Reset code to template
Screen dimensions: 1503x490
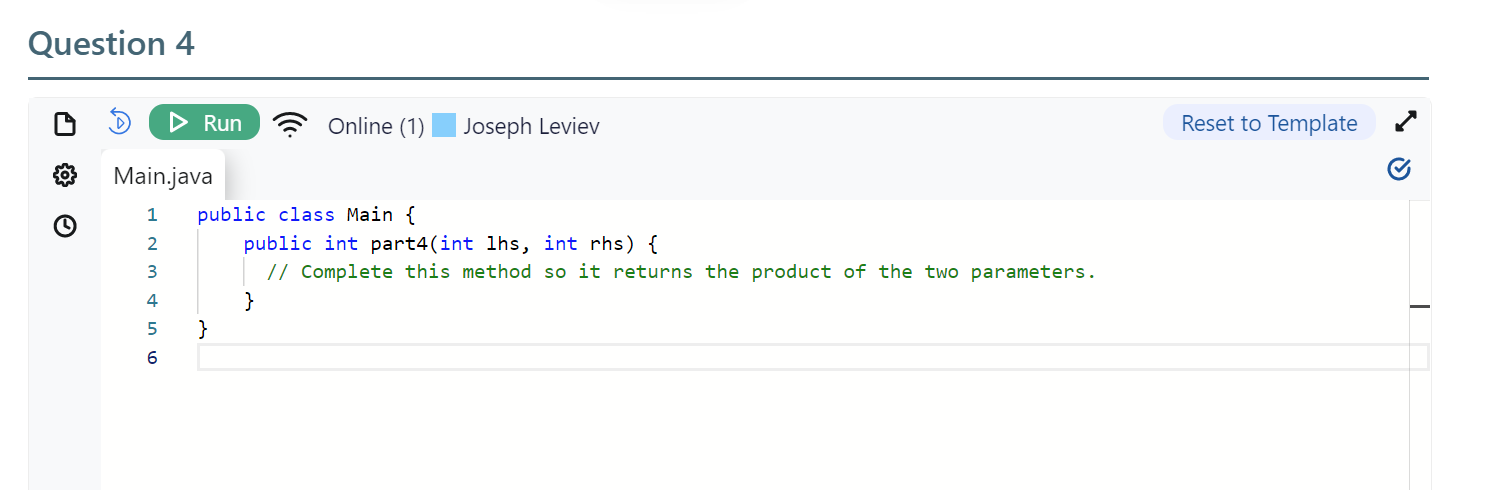pos(1269,123)
